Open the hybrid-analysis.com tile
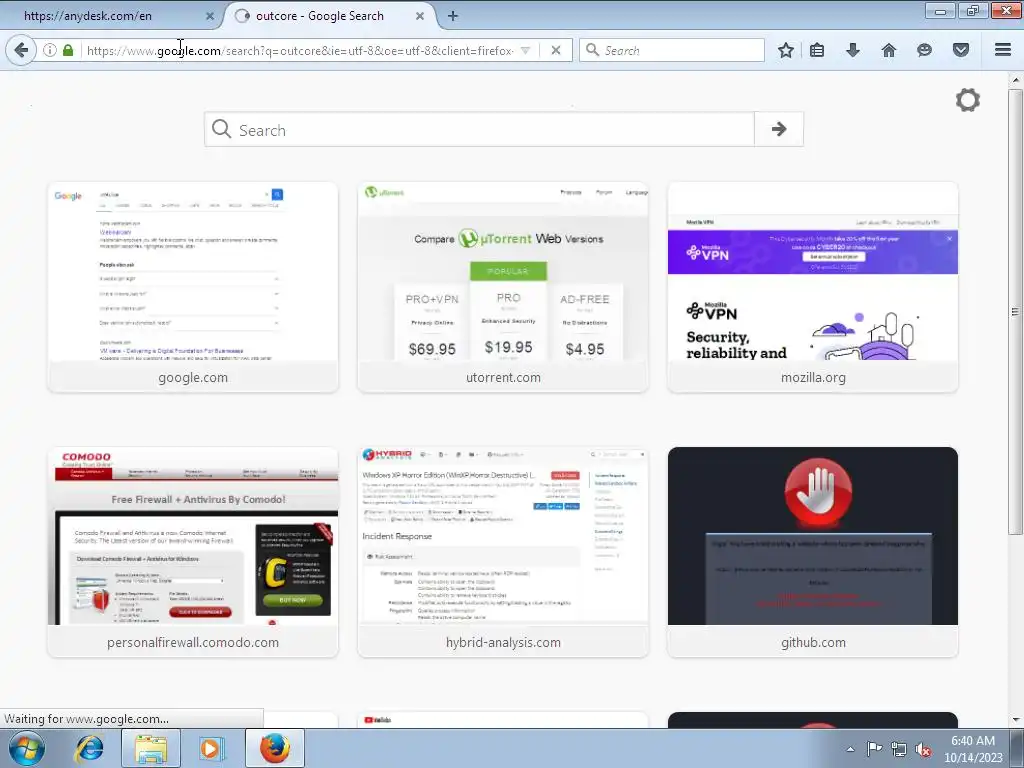The image size is (1024, 768). [x=503, y=552]
